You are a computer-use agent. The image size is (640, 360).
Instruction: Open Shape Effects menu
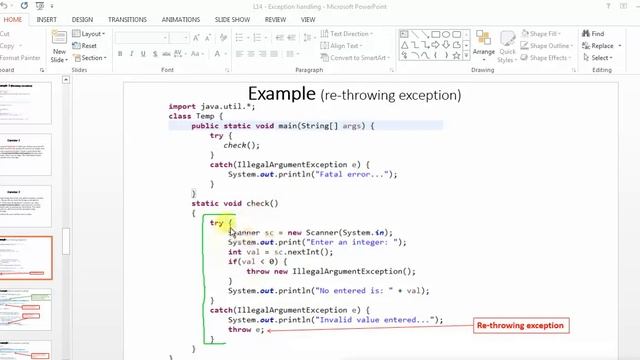coord(546,58)
